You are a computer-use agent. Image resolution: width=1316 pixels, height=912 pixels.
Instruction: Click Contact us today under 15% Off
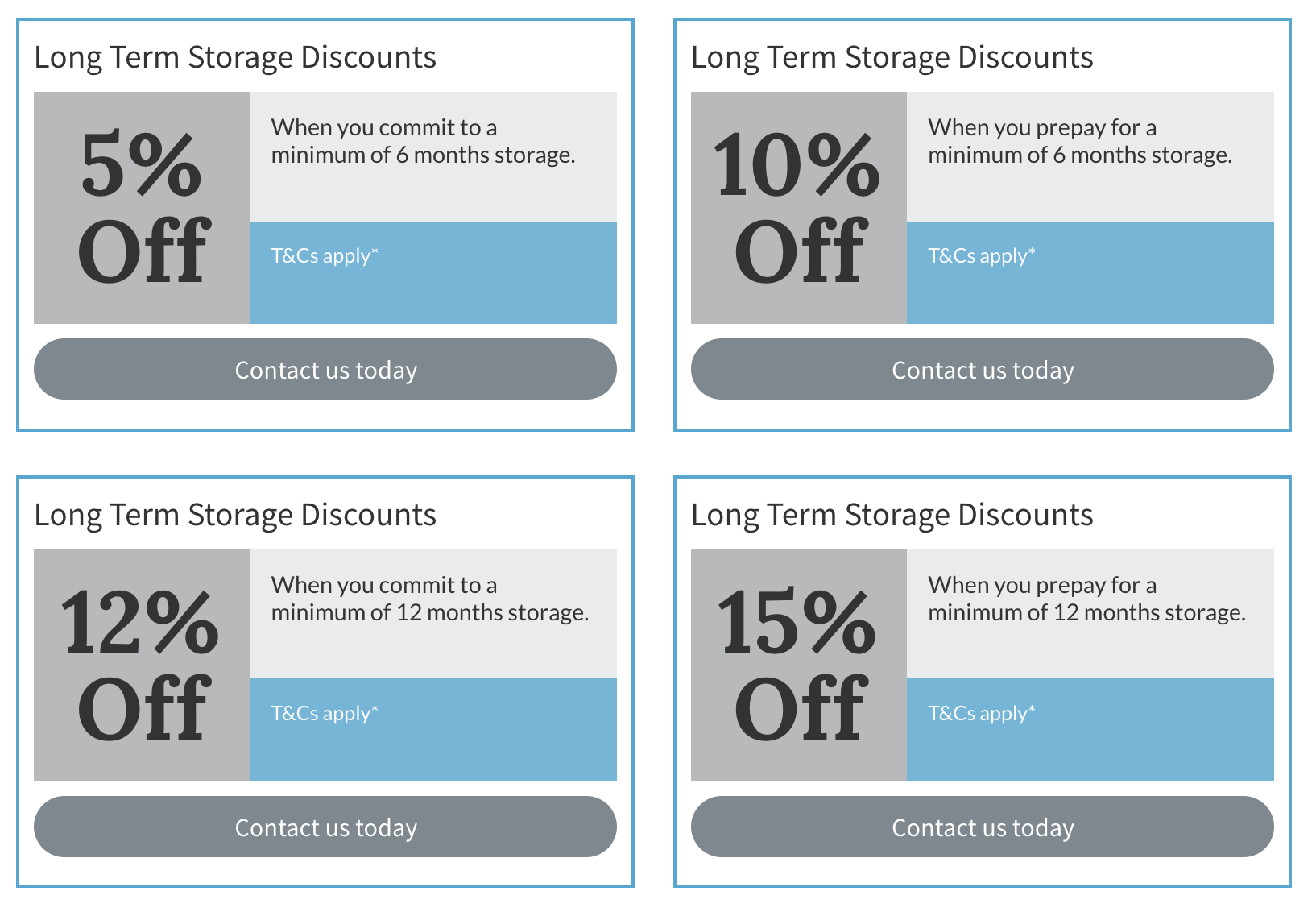[x=983, y=827]
